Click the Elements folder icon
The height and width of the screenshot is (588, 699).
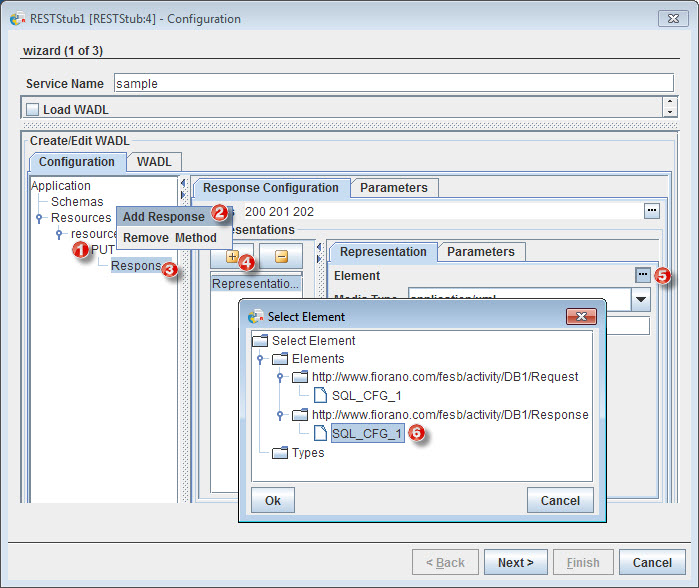[280, 358]
